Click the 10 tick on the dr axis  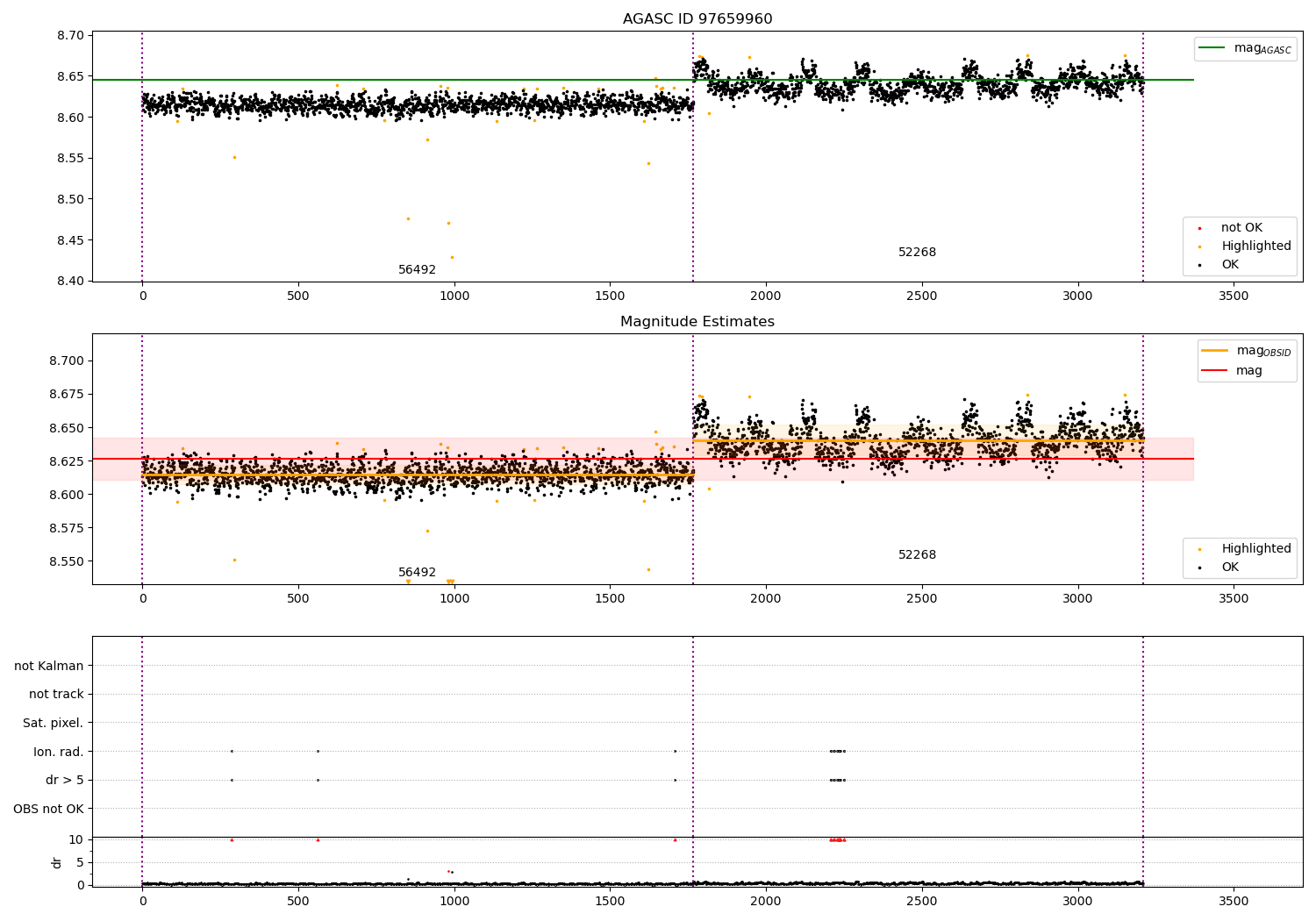[x=76, y=840]
